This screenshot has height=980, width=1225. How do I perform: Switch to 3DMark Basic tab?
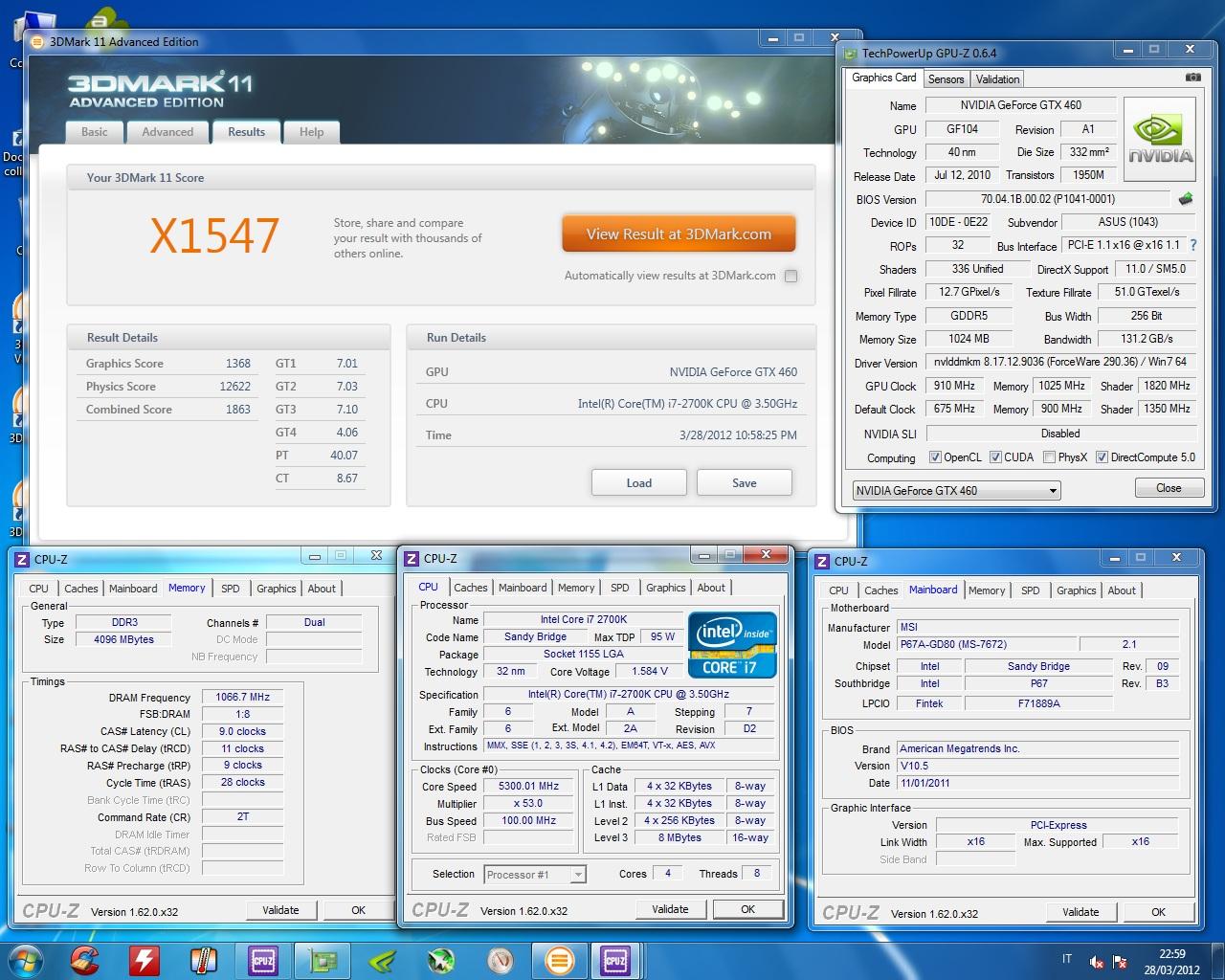pos(95,132)
